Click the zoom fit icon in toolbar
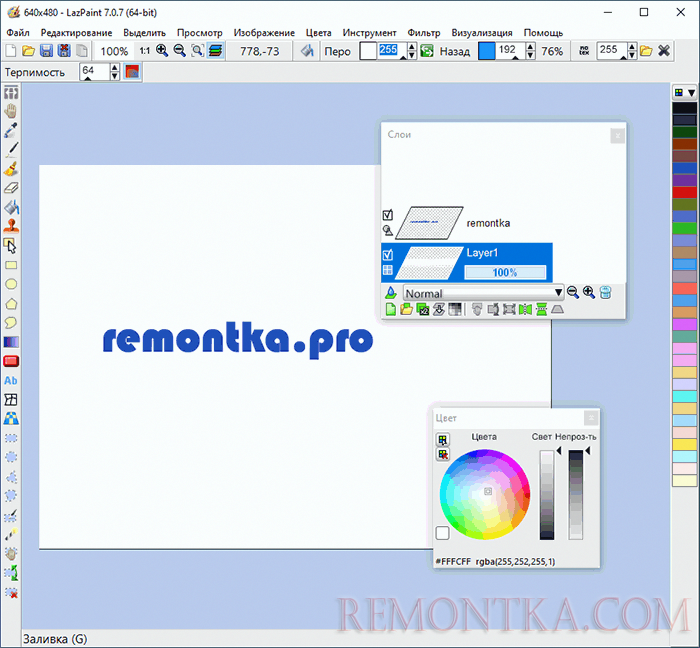The width and height of the screenshot is (700, 648). pyautogui.click(x=197, y=51)
